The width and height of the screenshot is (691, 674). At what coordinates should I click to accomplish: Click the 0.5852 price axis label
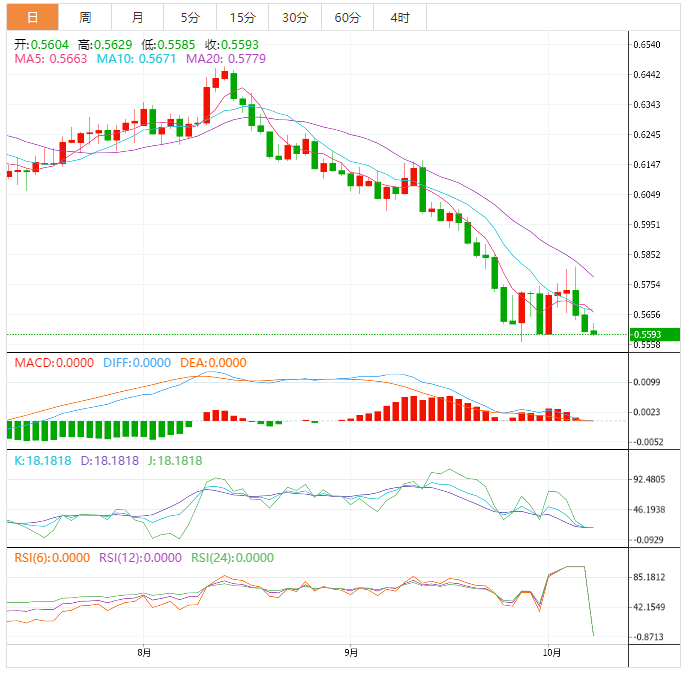point(647,254)
